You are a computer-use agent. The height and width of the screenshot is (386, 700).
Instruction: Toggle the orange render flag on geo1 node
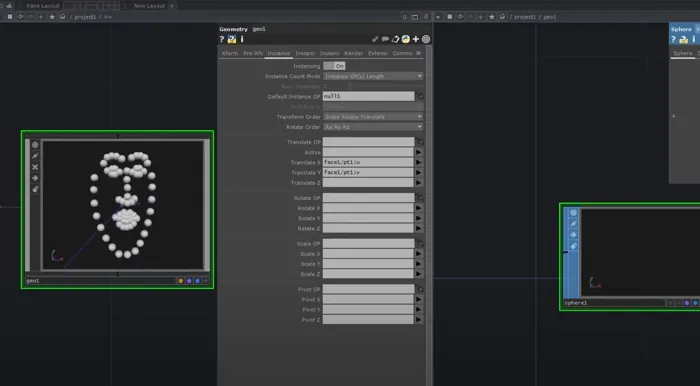click(180, 281)
